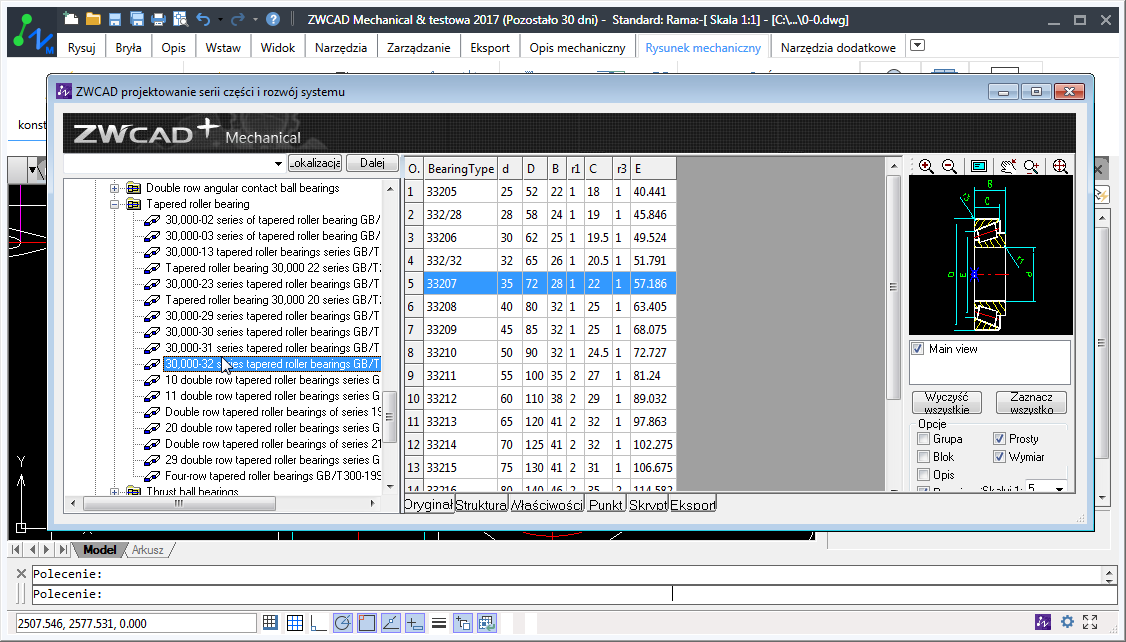Click the zoom in magnifier in preview toolbar
Image resolution: width=1126 pixels, height=642 pixels.
[x=926, y=166]
